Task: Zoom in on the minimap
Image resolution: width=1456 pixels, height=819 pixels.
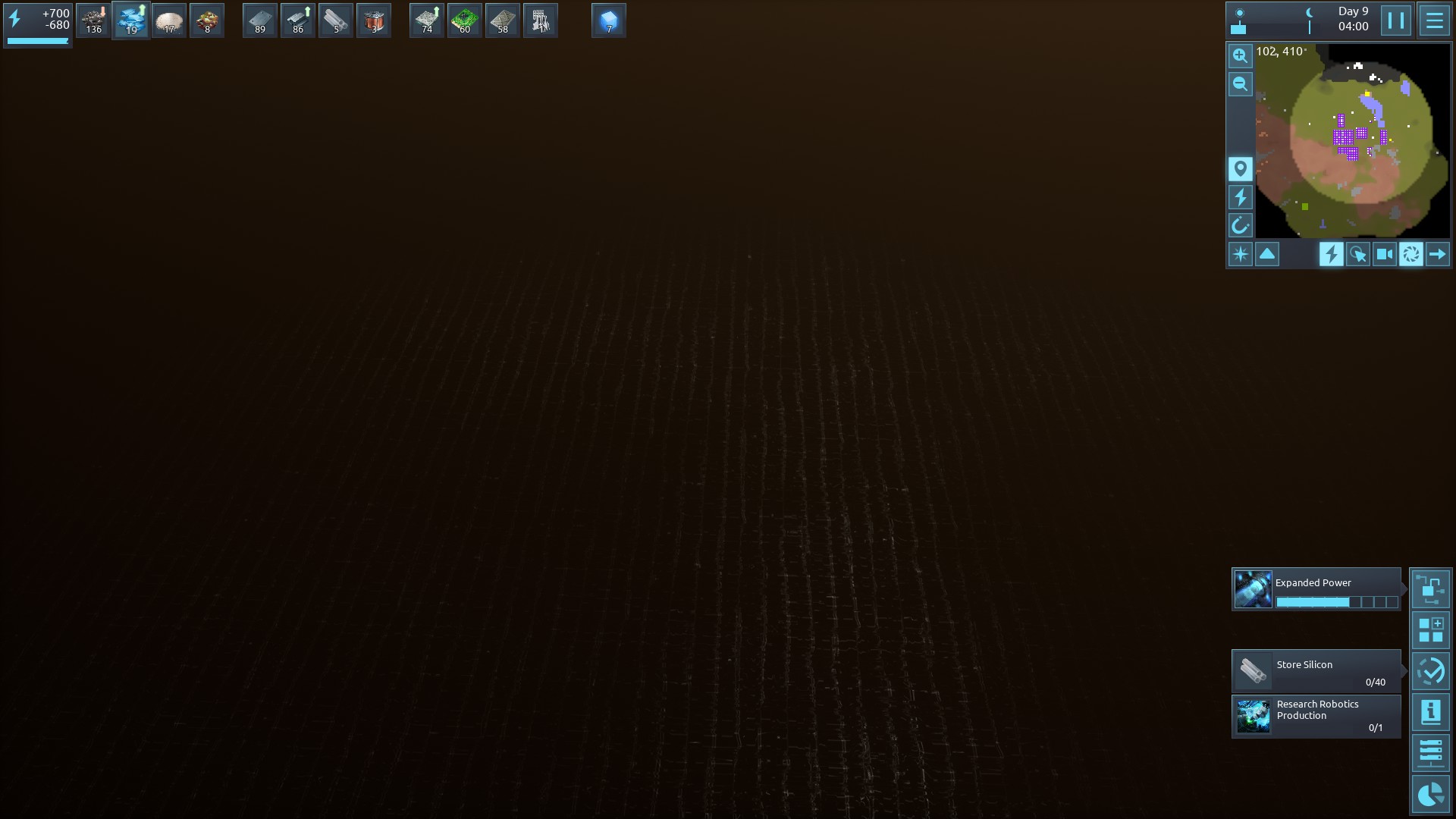Action: point(1240,55)
